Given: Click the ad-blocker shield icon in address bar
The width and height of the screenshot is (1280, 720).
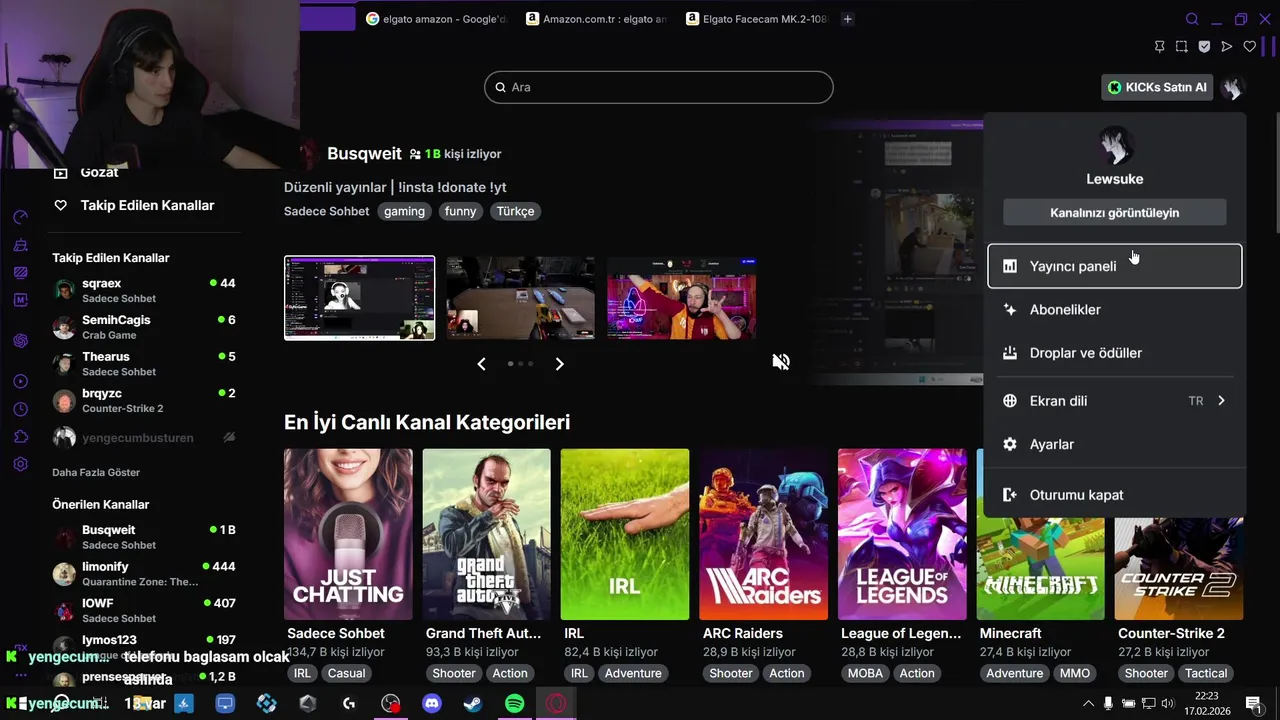Looking at the screenshot, I should [1204, 47].
